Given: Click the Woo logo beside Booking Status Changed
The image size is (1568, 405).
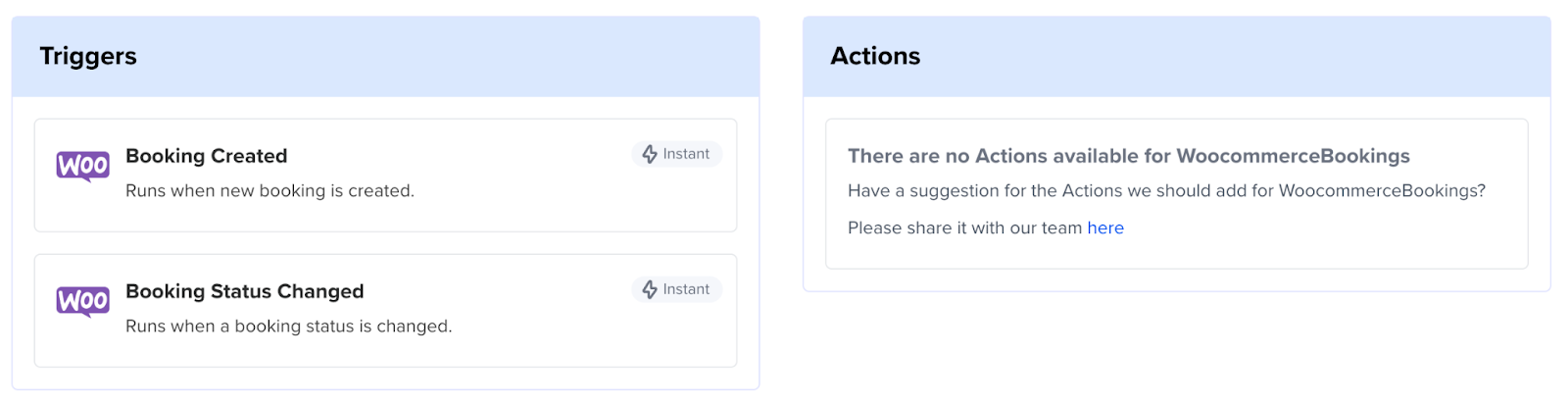Looking at the screenshot, I should click(x=82, y=301).
